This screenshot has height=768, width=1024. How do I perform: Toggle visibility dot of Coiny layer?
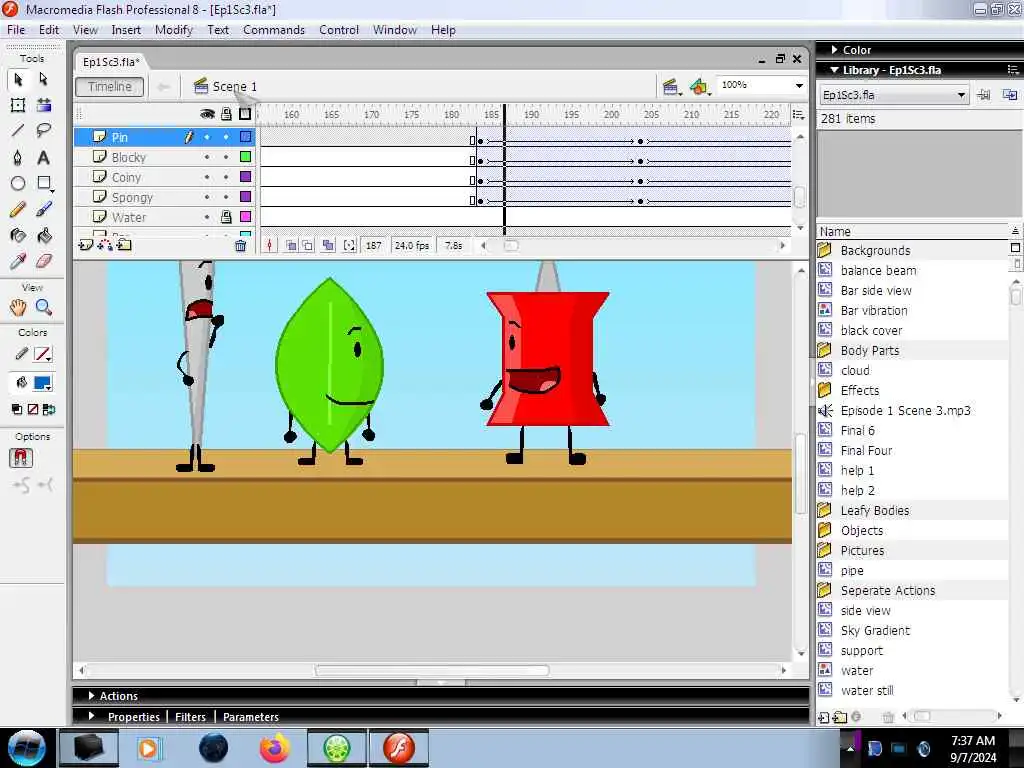tap(207, 177)
